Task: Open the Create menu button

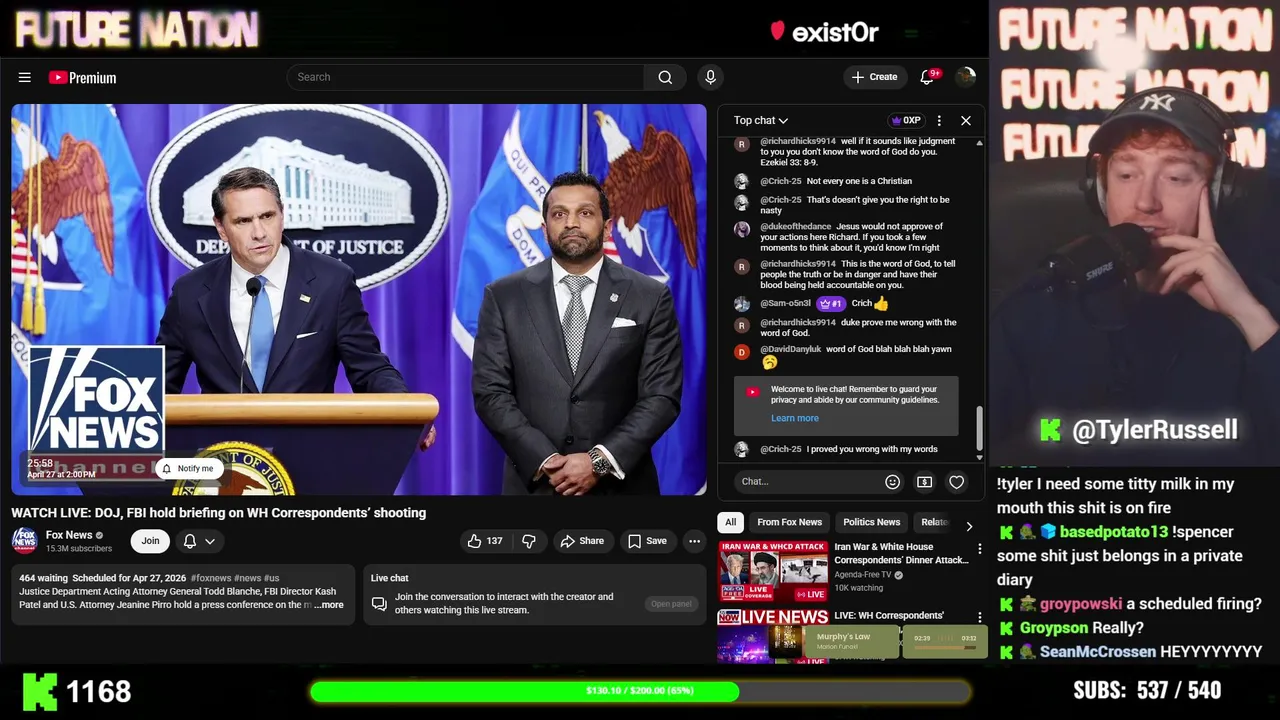Action: [x=875, y=77]
